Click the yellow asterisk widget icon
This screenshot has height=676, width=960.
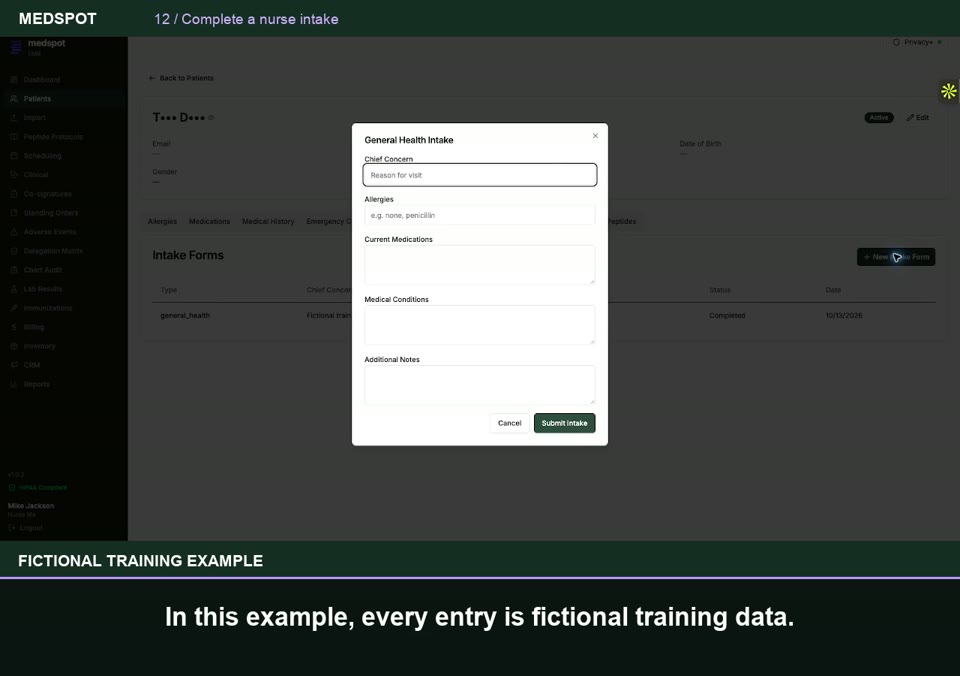[x=948, y=91]
